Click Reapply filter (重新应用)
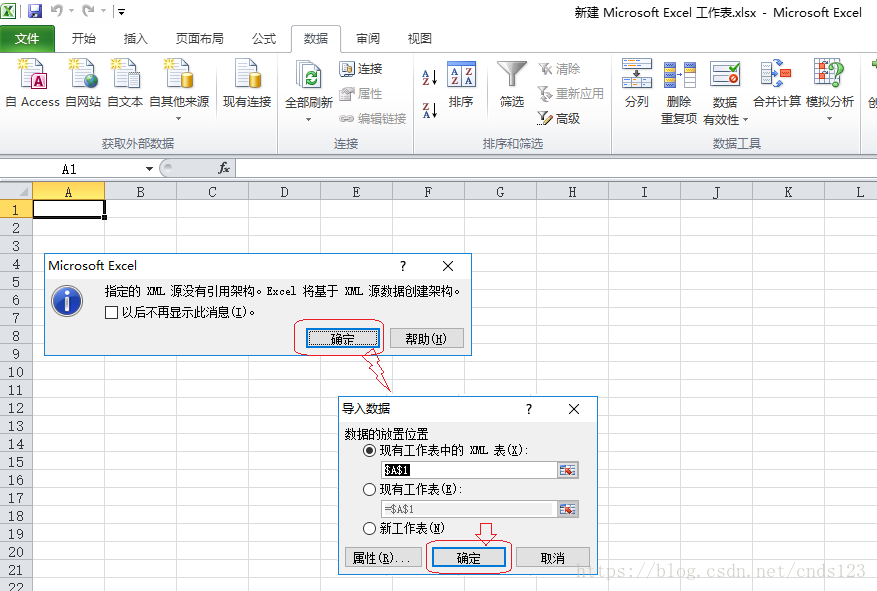 [570, 93]
